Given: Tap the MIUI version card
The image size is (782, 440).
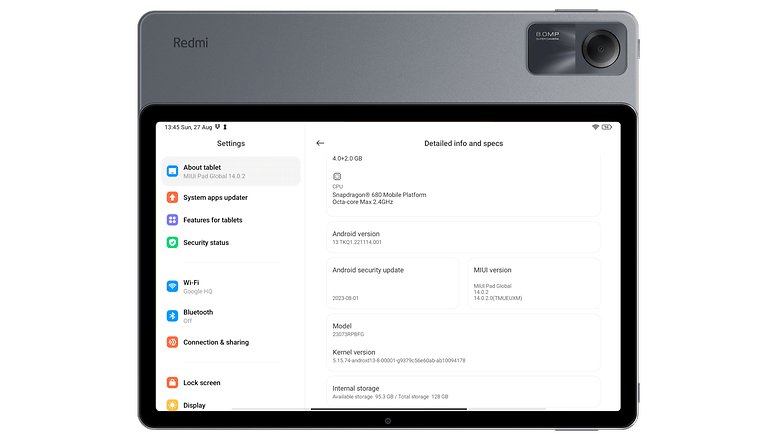Looking at the screenshot, I should coord(534,283).
